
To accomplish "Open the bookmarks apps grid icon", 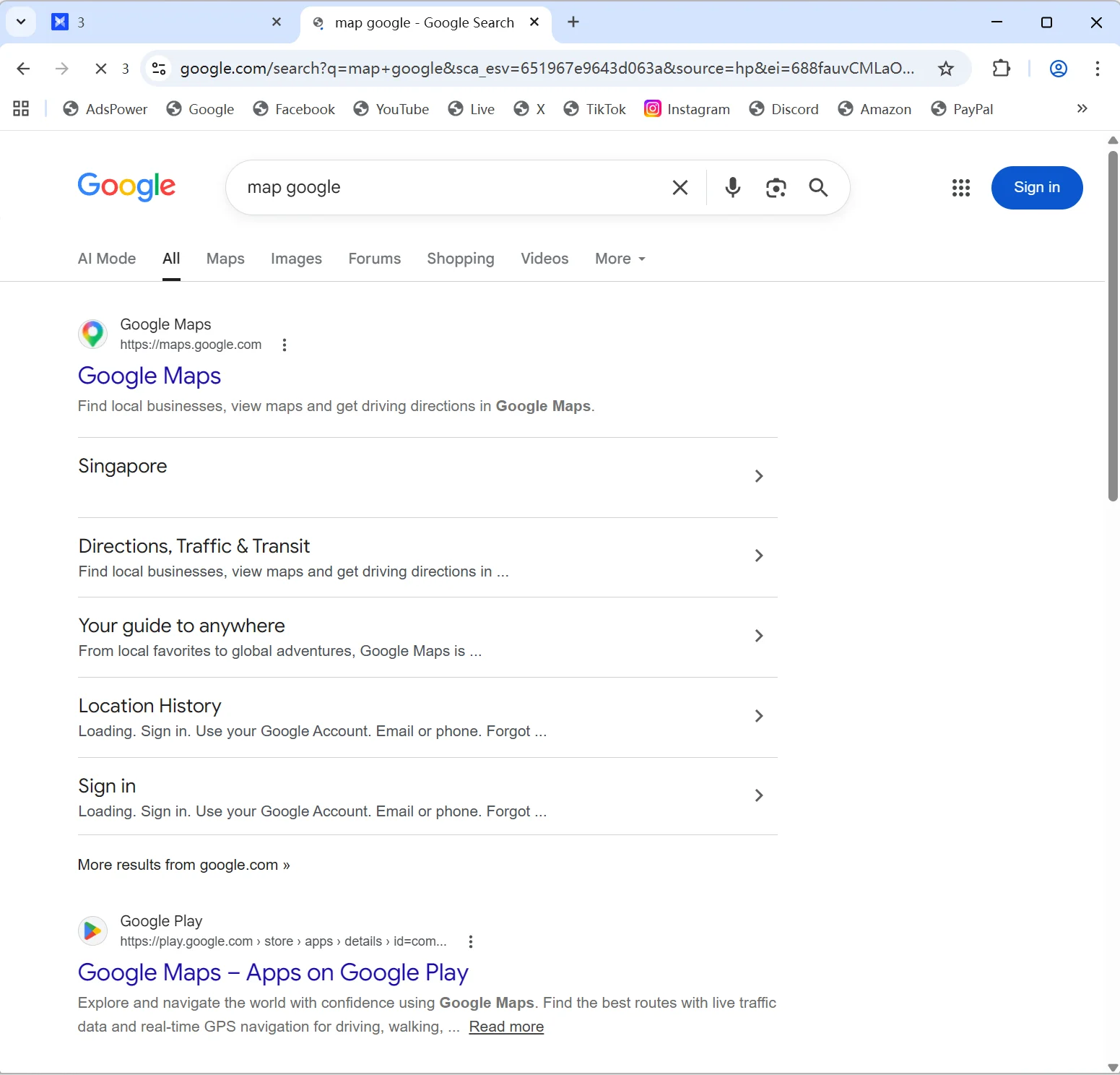I will tap(21, 109).
